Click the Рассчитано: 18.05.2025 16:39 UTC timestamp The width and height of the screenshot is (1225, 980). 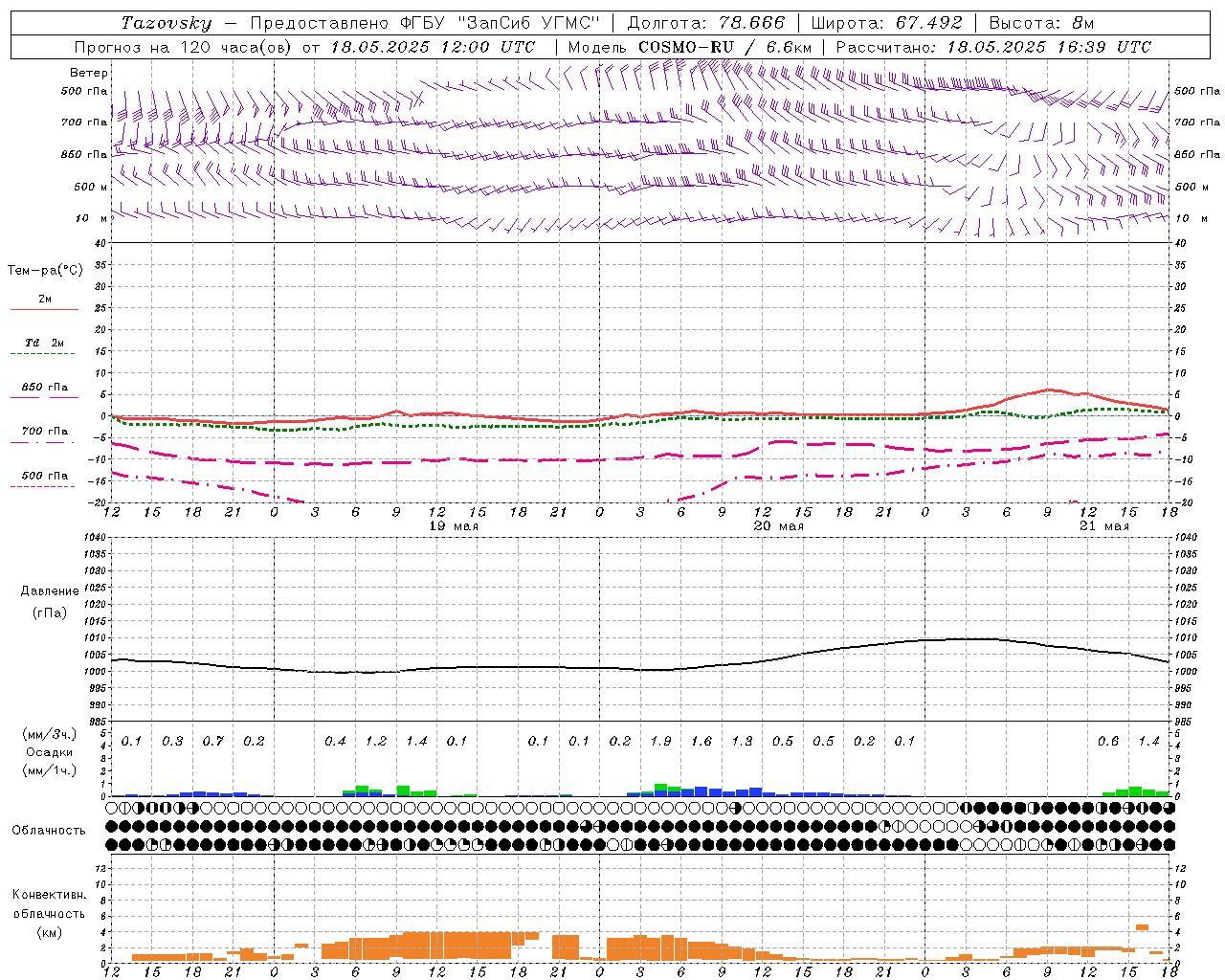993,47
